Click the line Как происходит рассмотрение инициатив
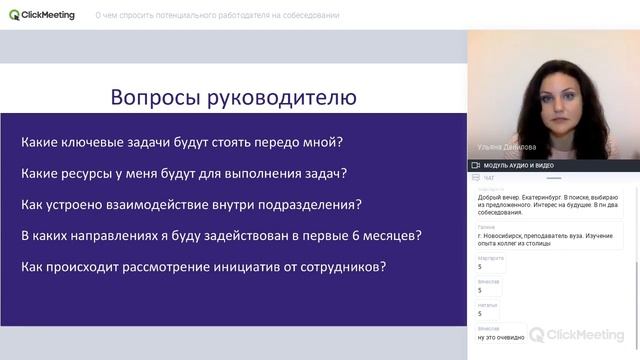This screenshot has height=360, width=640. point(203,267)
